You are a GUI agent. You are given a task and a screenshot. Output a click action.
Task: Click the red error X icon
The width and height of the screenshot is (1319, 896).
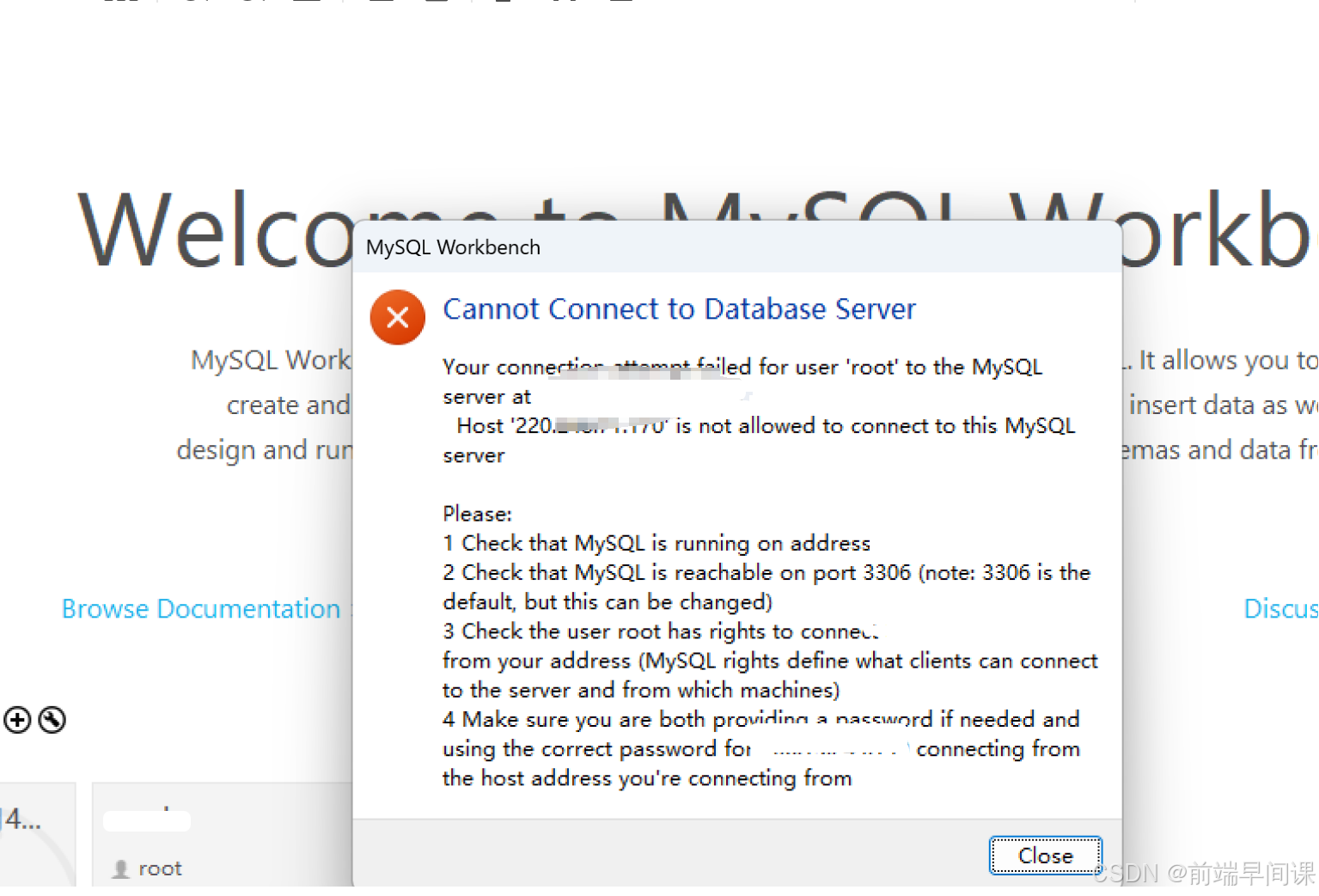397,317
